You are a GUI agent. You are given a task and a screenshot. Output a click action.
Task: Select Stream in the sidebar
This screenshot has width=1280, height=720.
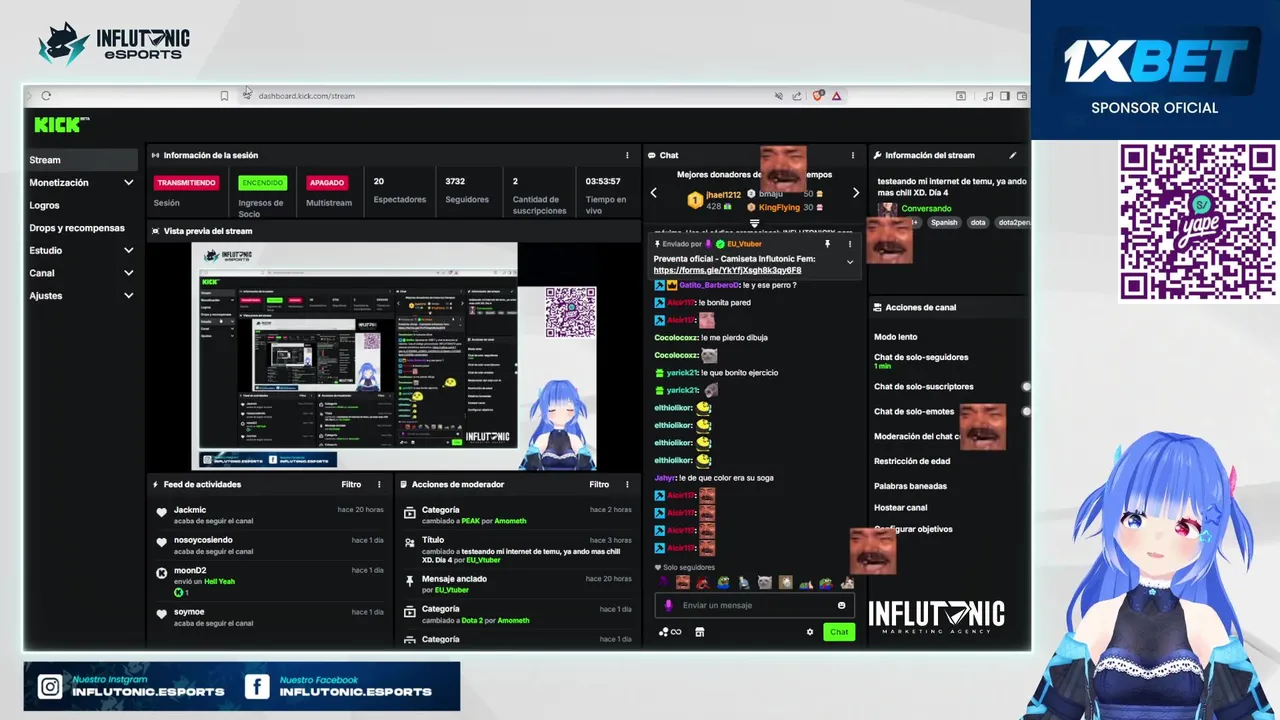point(82,160)
